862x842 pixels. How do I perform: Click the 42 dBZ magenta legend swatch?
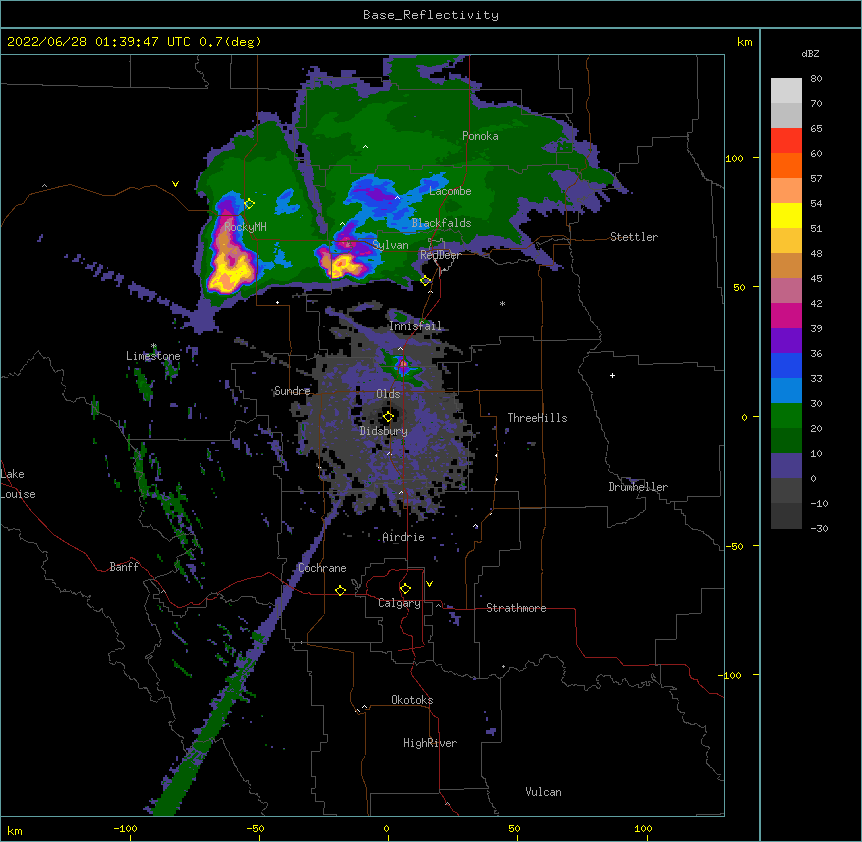[x=786, y=315]
